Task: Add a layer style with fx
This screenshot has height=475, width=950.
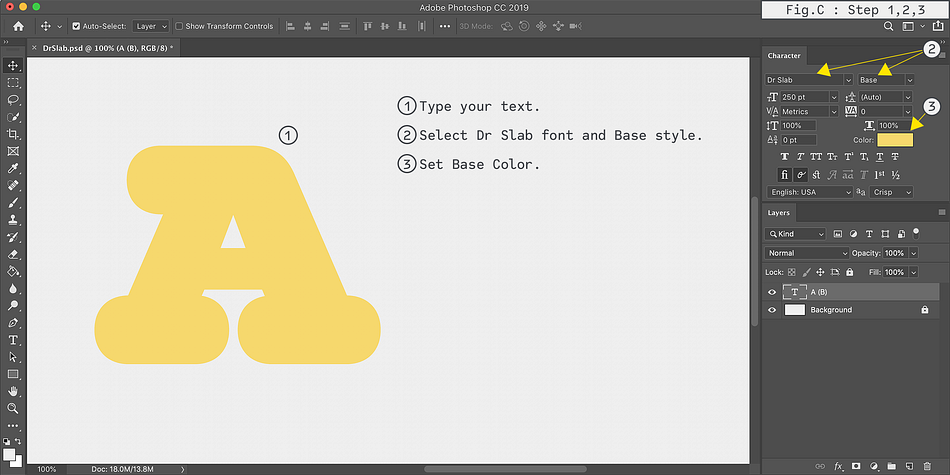Action: pyautogui.click(x=839, y=466)
